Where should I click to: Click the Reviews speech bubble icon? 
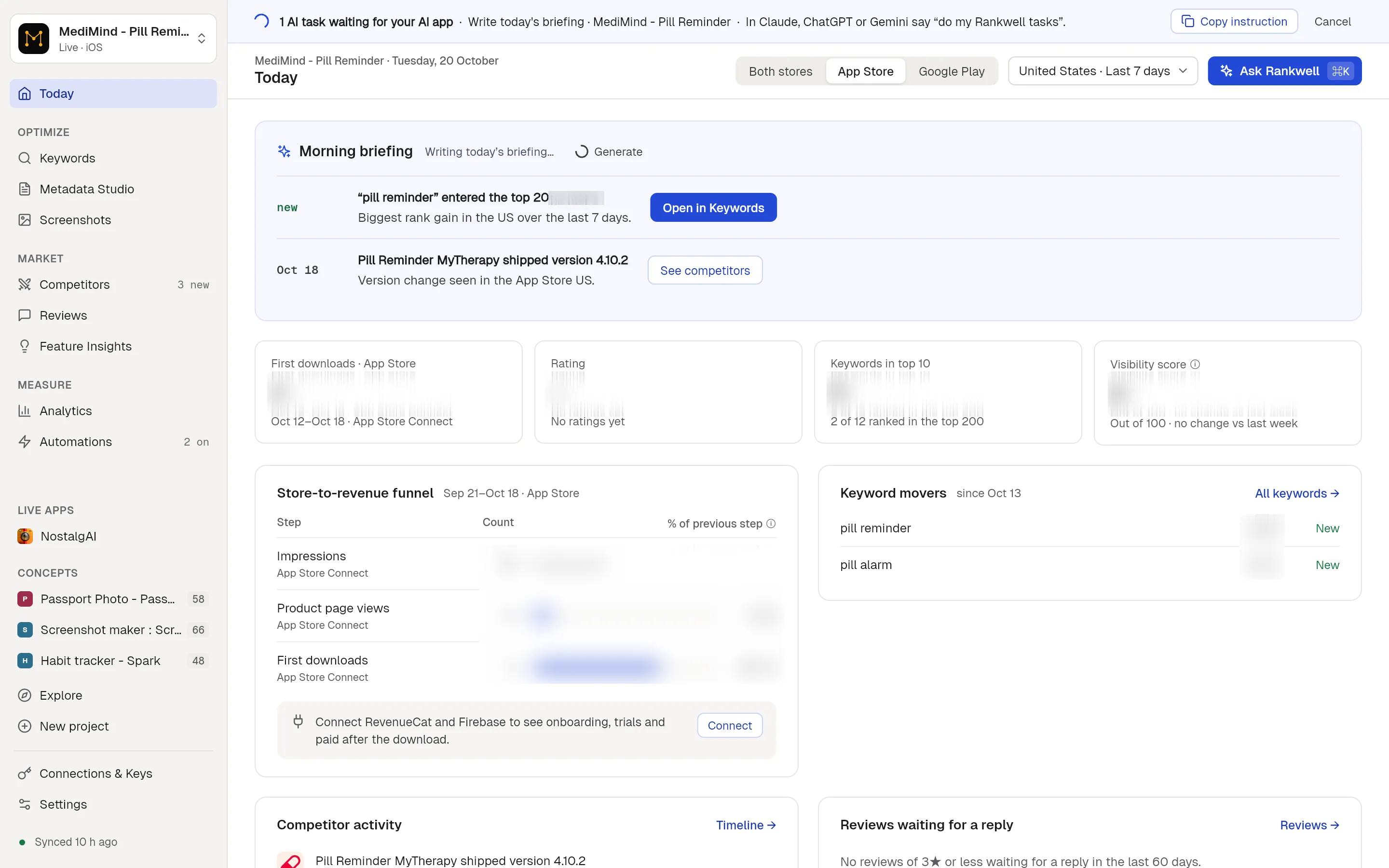[25, 315]
